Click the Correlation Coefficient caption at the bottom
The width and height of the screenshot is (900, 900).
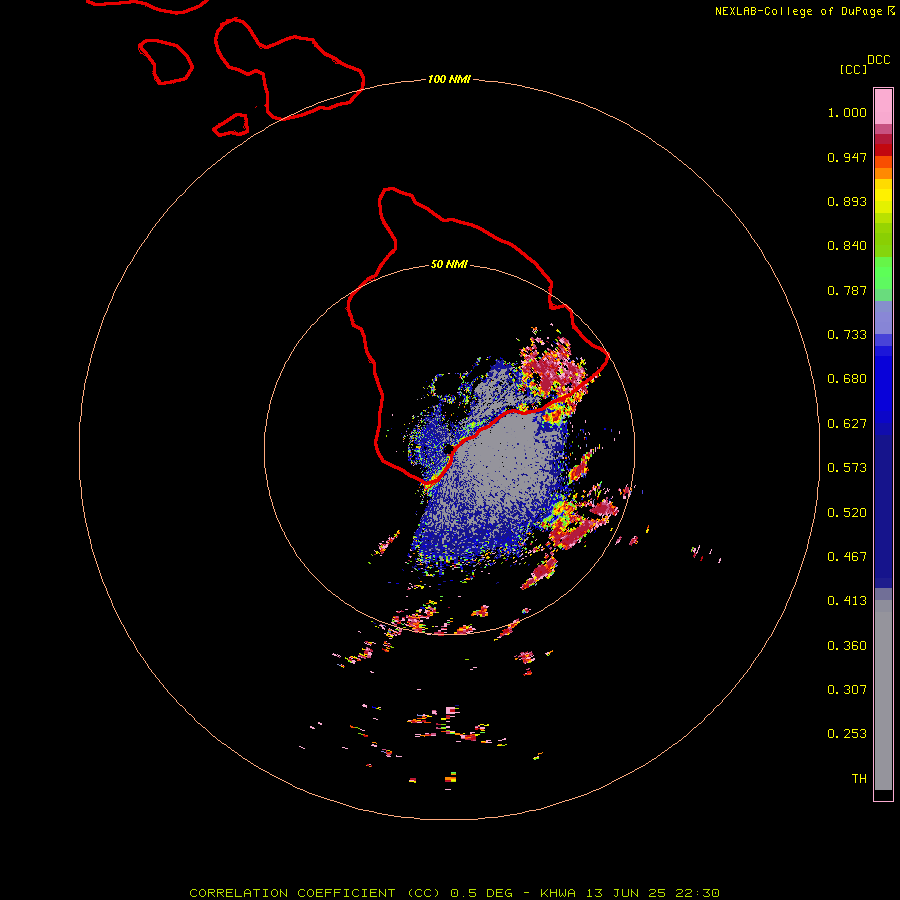point(454,893)
